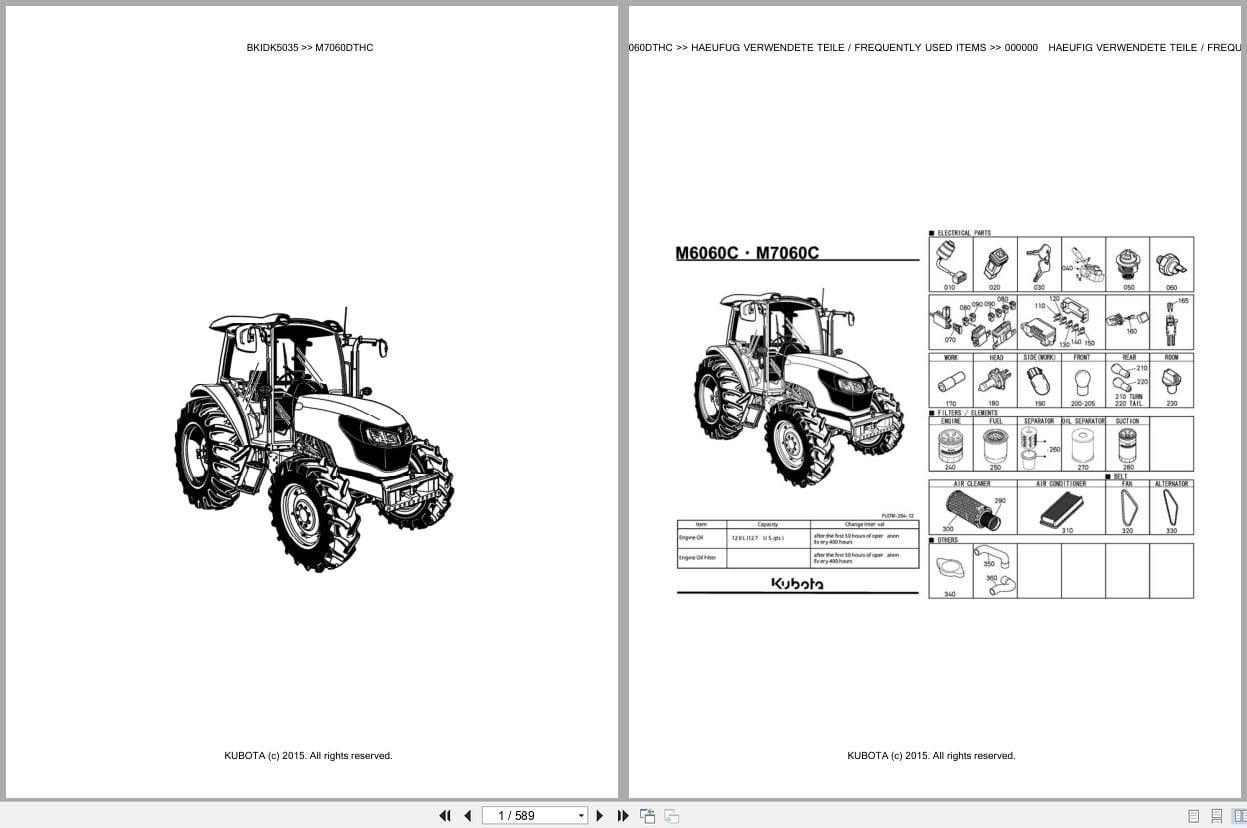Click the Engine Oil Filter table row

point(797,558)
